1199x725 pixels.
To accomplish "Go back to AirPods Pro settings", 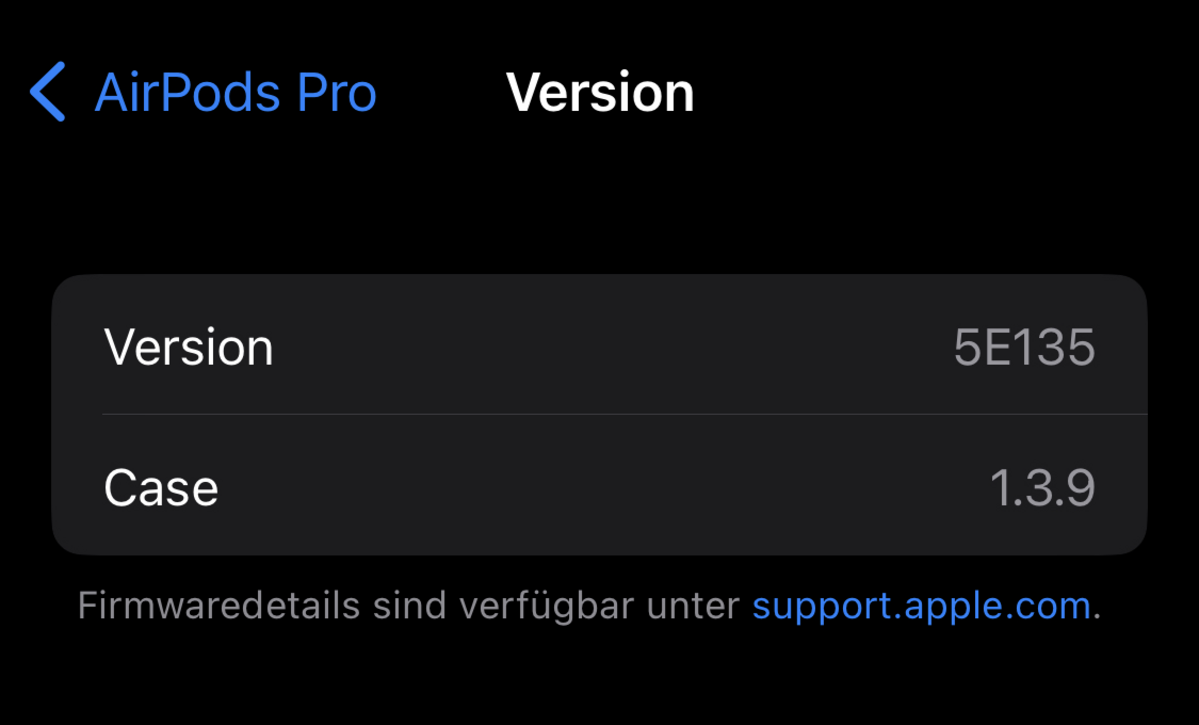I will 203,93.
